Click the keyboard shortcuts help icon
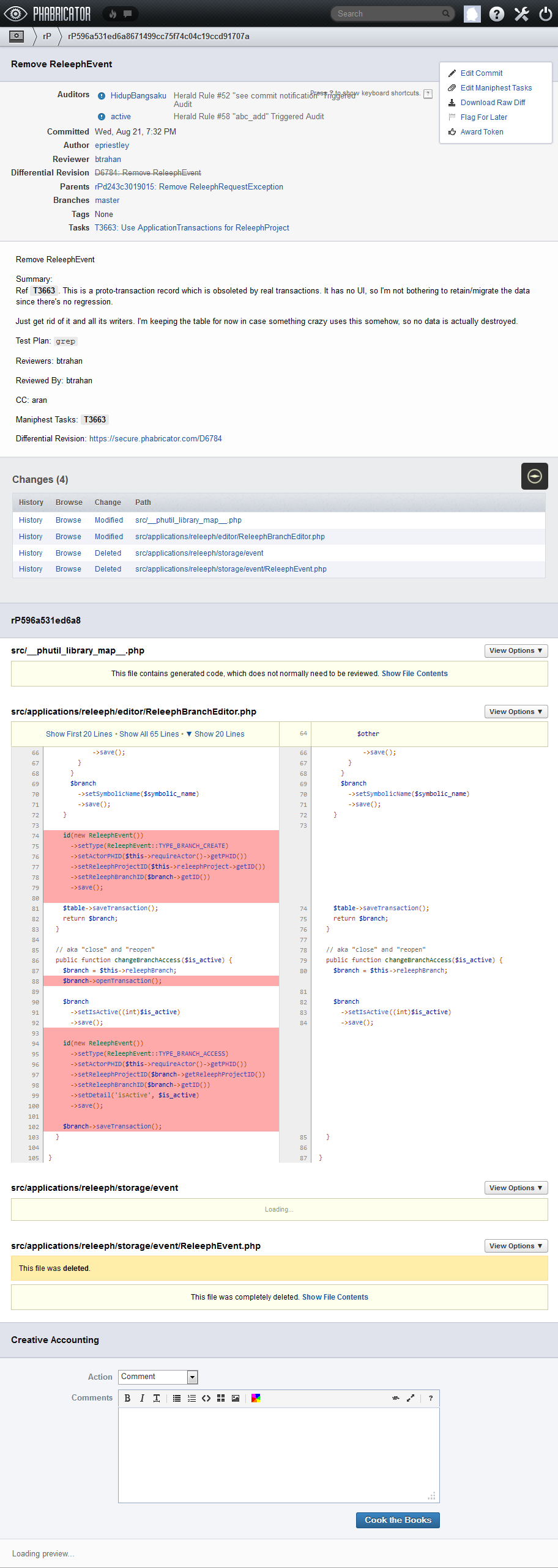558x1568 pixels. tap(428, 94)
